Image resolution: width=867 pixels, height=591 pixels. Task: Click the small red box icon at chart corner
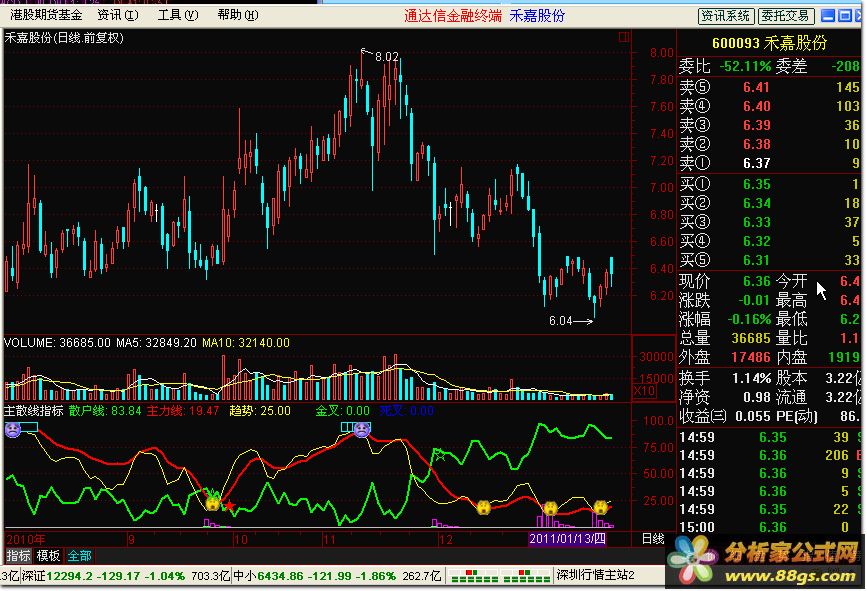[624, 37]
